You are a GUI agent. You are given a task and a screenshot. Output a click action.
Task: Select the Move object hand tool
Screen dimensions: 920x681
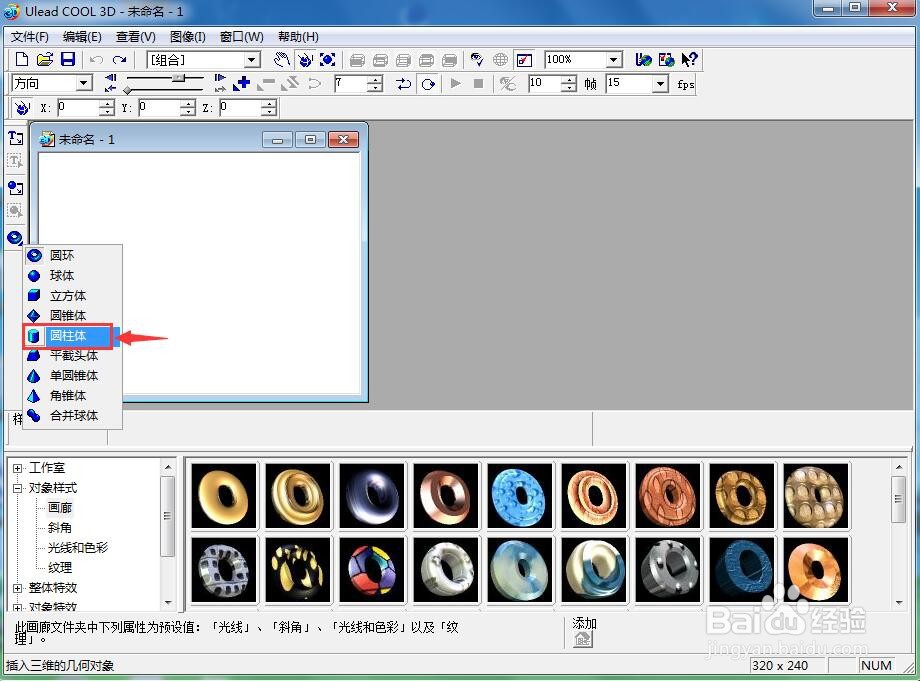pyautogui.click(x=282, y=59)
